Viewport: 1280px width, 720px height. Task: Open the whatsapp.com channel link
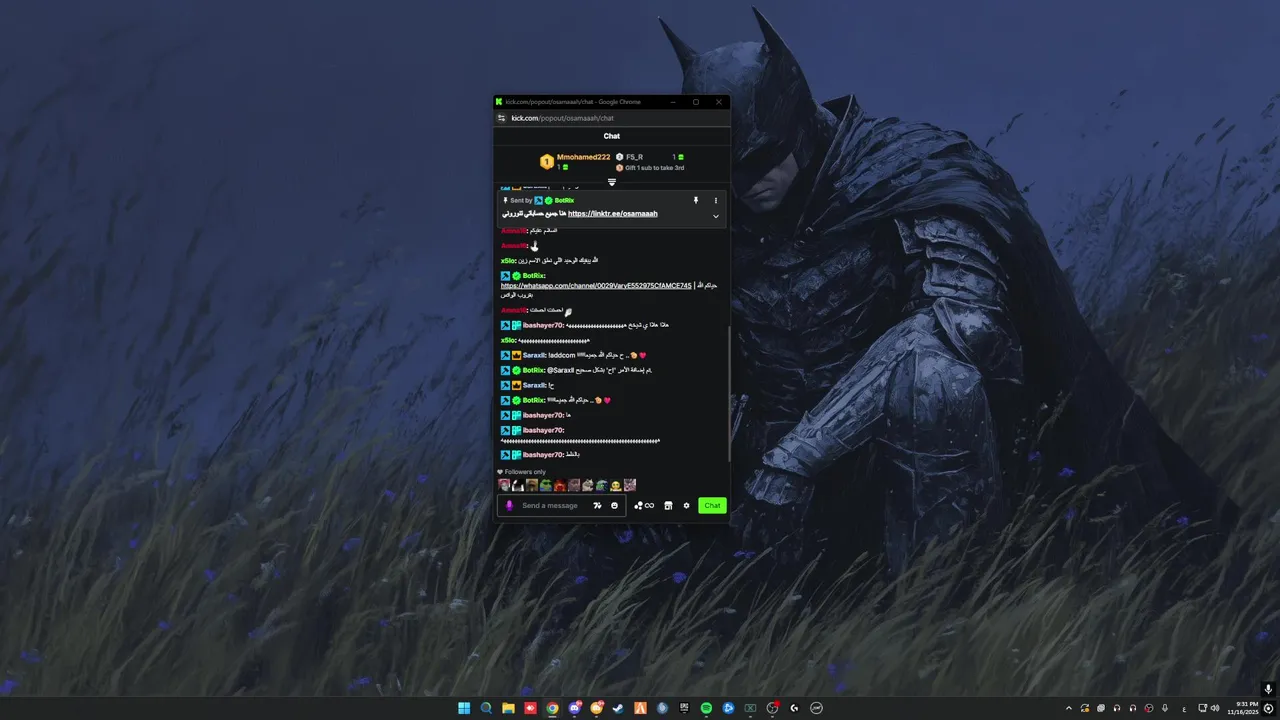click(596, 285)
